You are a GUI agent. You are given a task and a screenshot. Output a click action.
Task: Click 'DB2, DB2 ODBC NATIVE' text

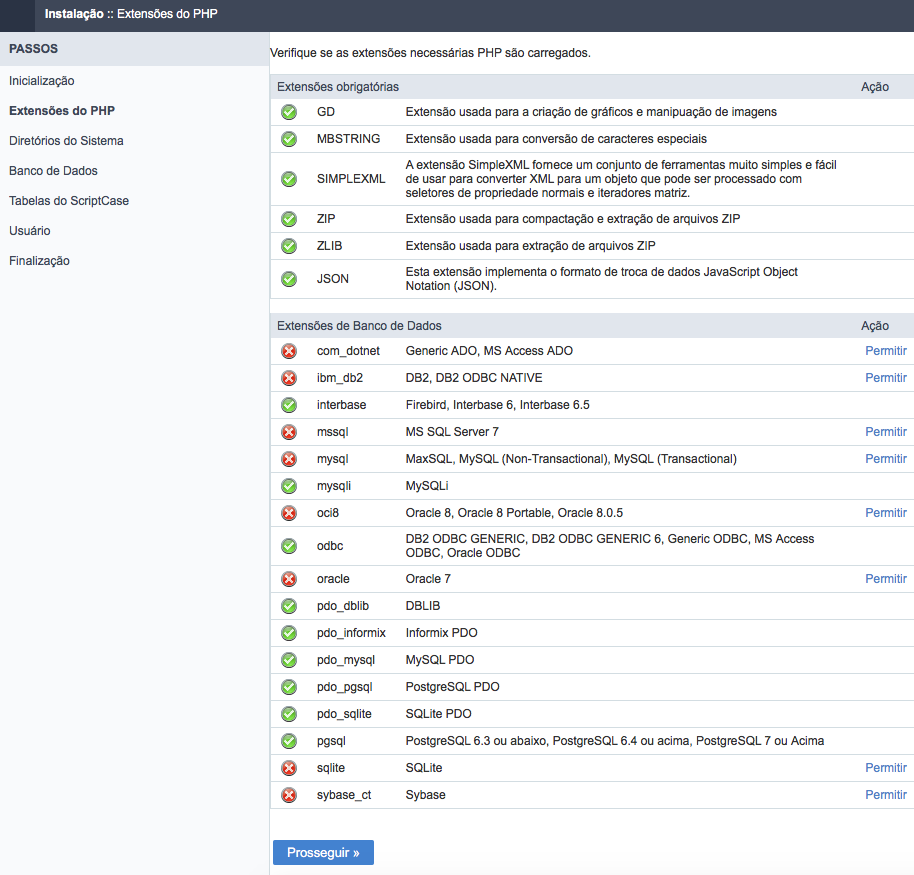point(474,378)
